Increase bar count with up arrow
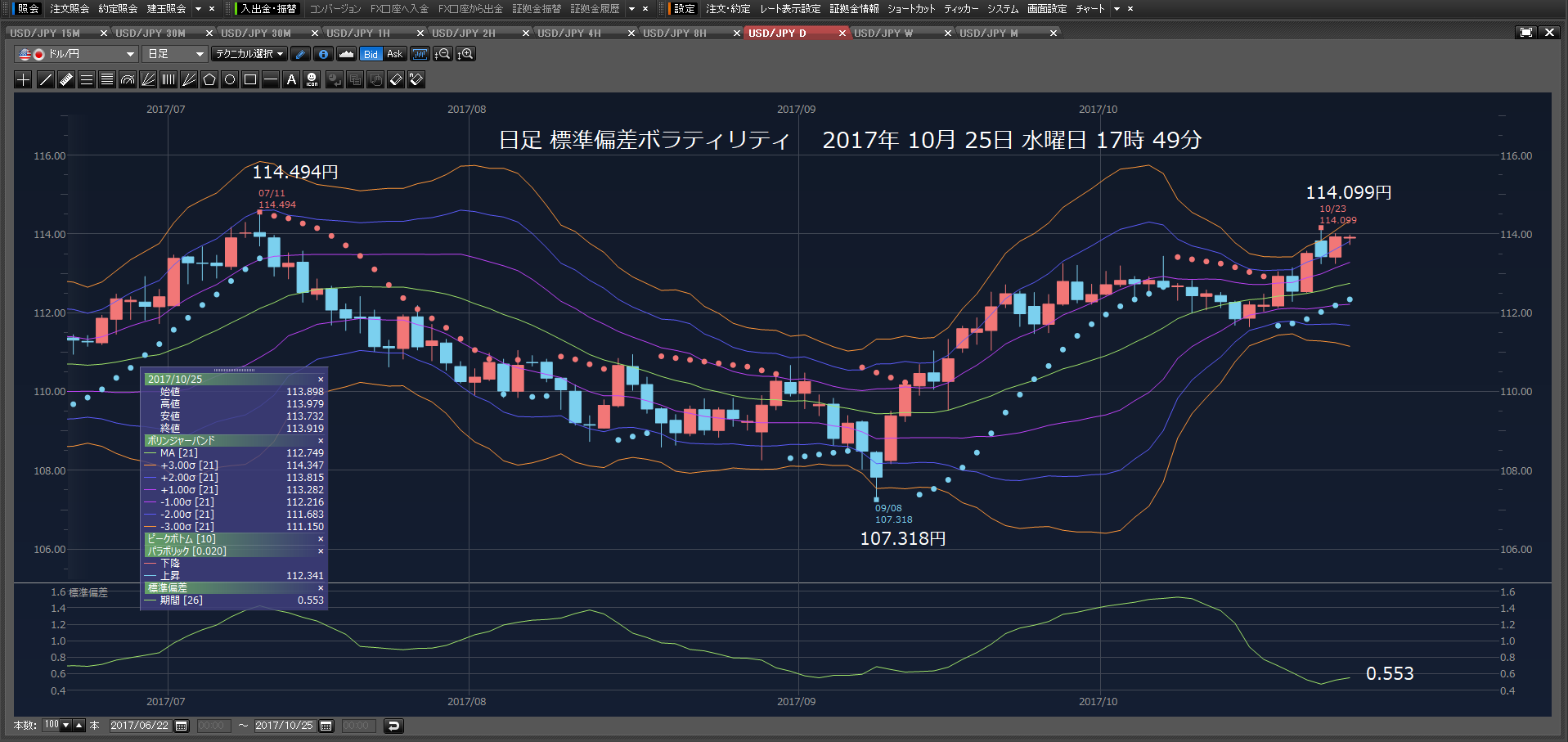This screenshot has width=1568, height=742. click(x=79, y=726)
